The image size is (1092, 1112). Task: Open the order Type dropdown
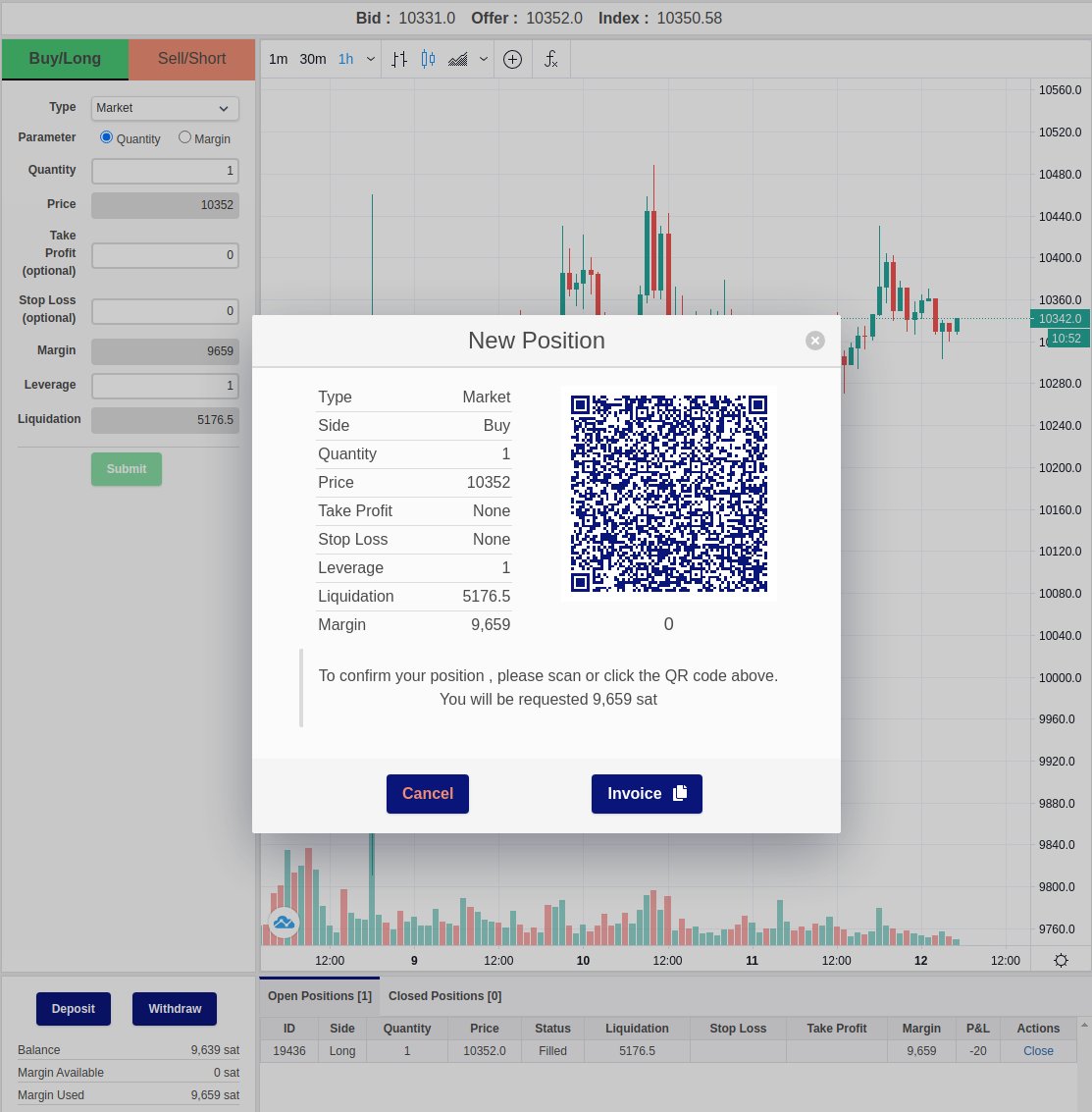tap(165, 109)
